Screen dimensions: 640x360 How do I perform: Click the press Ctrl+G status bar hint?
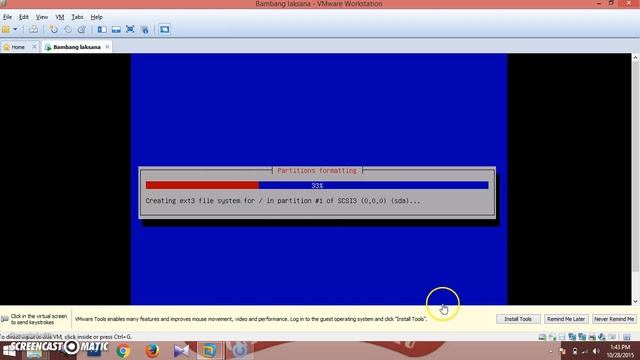[x=66, y=337]
